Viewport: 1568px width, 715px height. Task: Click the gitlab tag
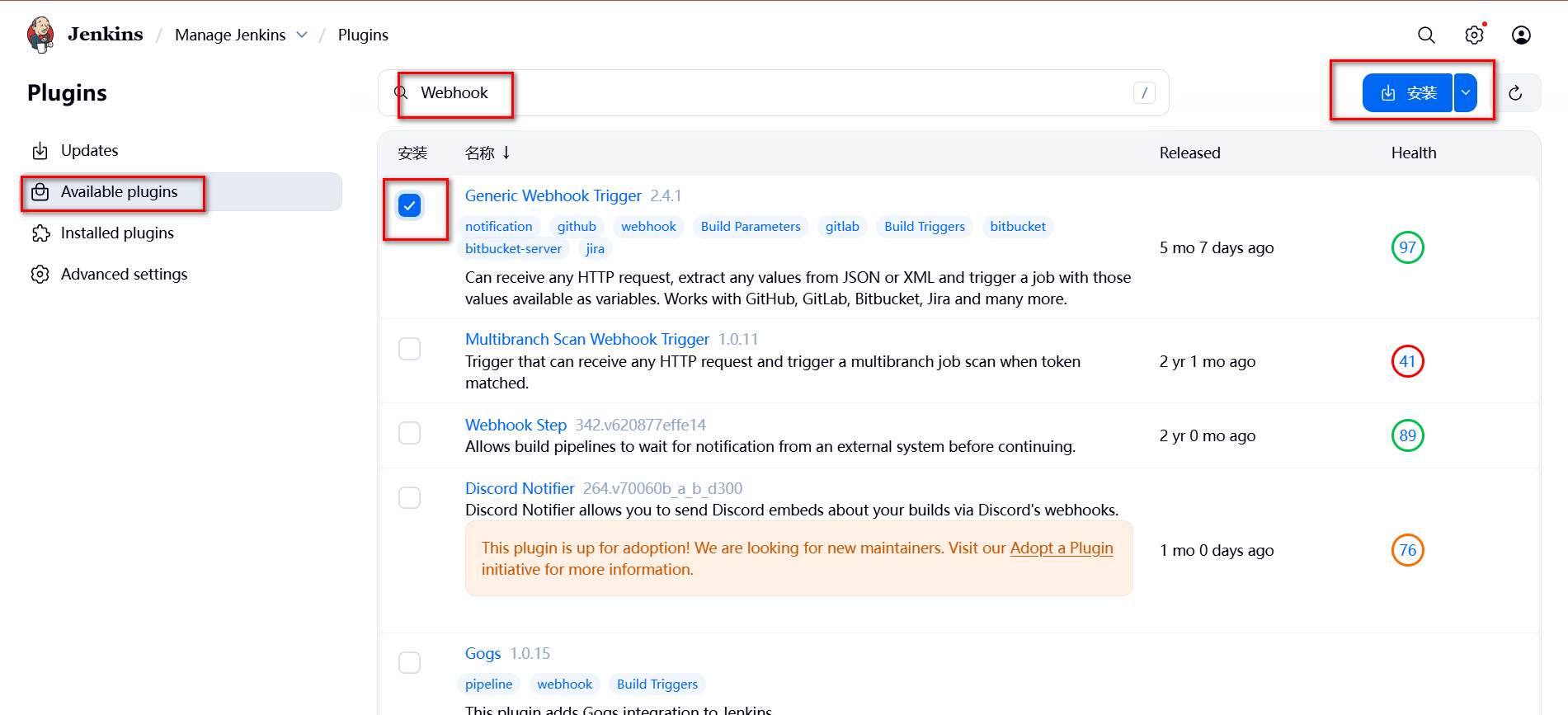(842, 226)
